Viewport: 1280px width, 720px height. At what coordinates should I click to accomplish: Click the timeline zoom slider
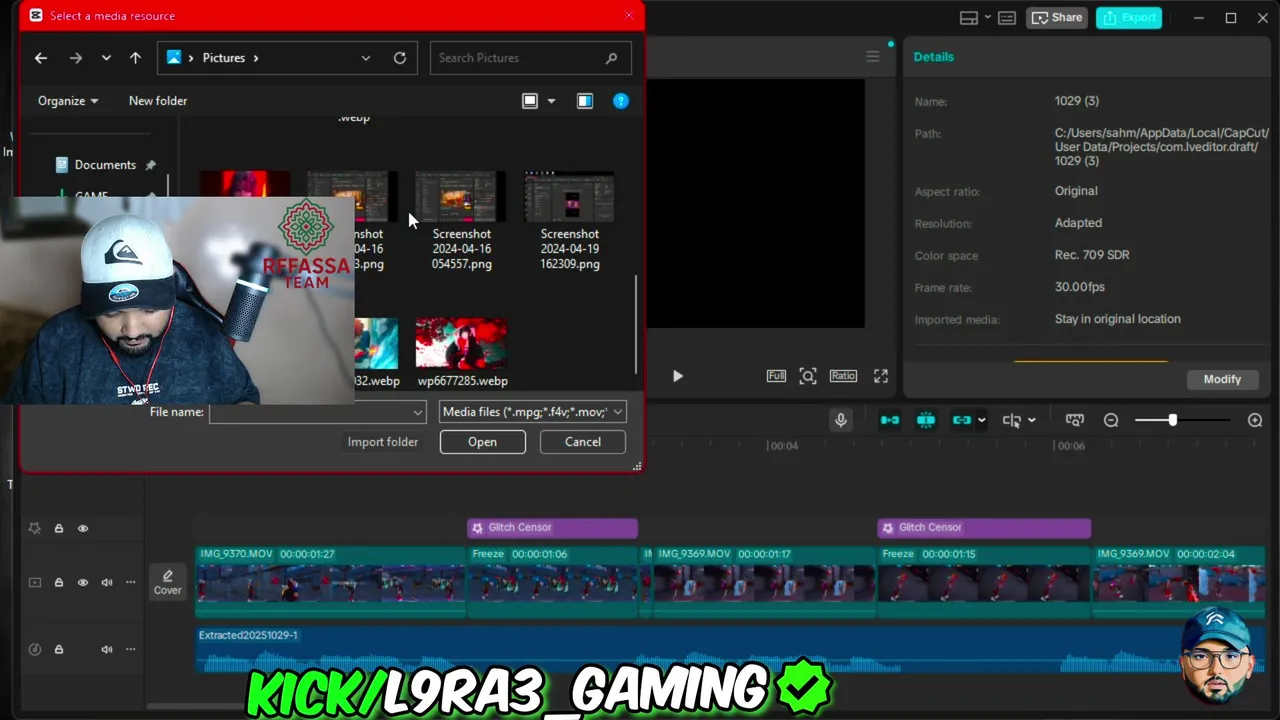pyautogui.click(x=1185, y=420)
